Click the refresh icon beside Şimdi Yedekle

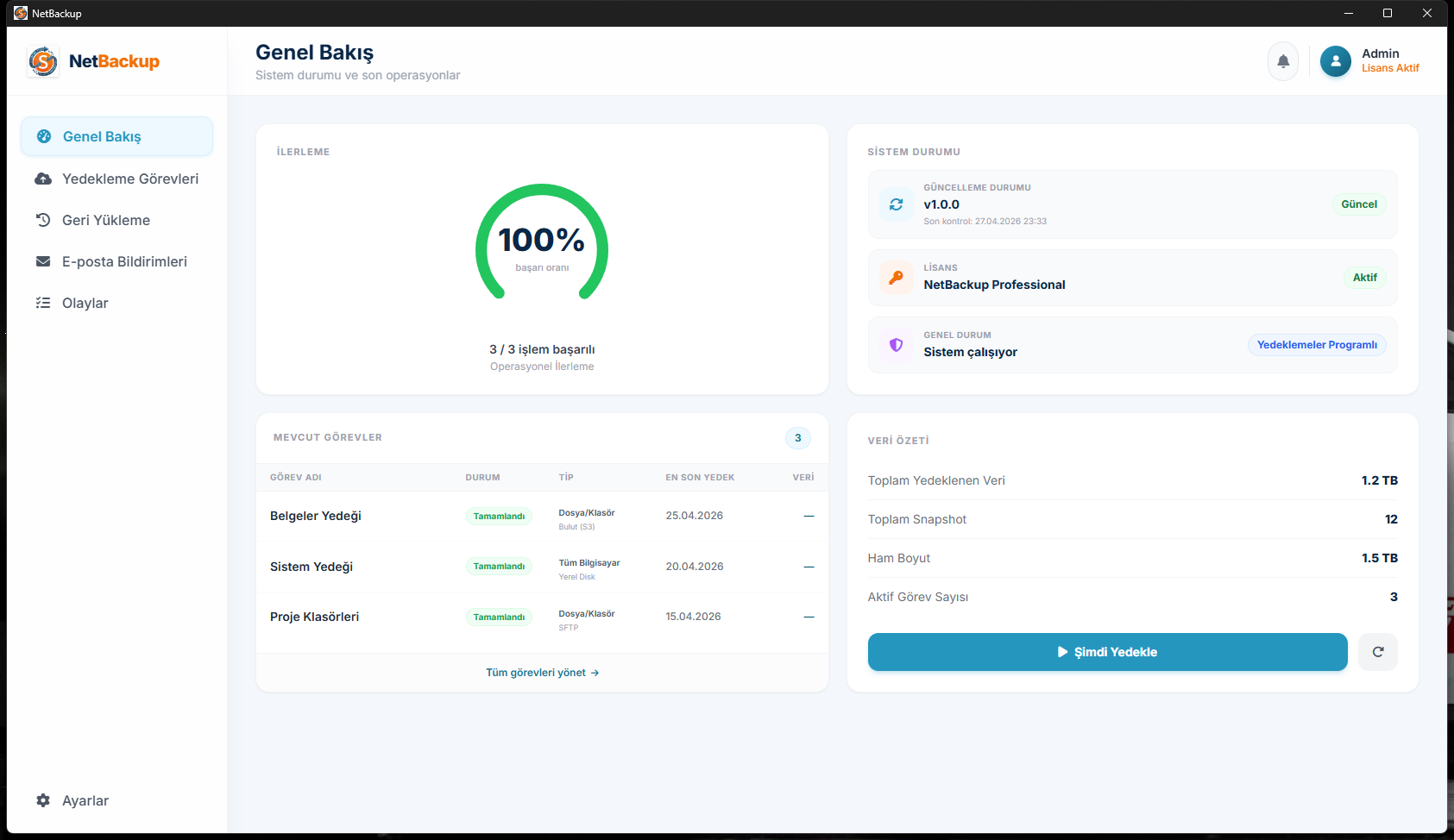click(1377, 652)
